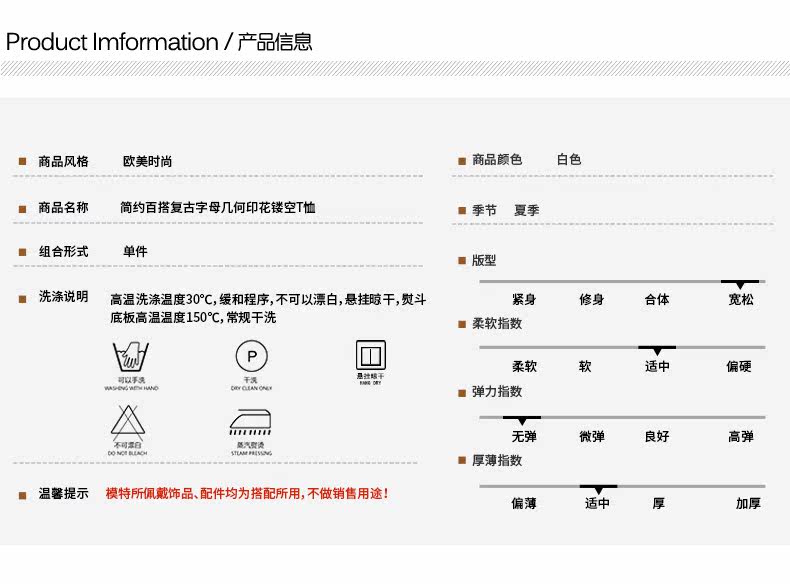
Task: Click the 商品颜色 label
Action: pos(497,160)
